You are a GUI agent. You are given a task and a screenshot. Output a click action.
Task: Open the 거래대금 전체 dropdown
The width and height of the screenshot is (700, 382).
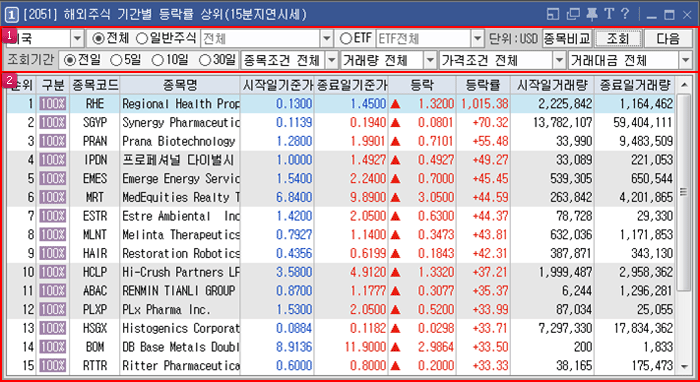tap(686, 60)
